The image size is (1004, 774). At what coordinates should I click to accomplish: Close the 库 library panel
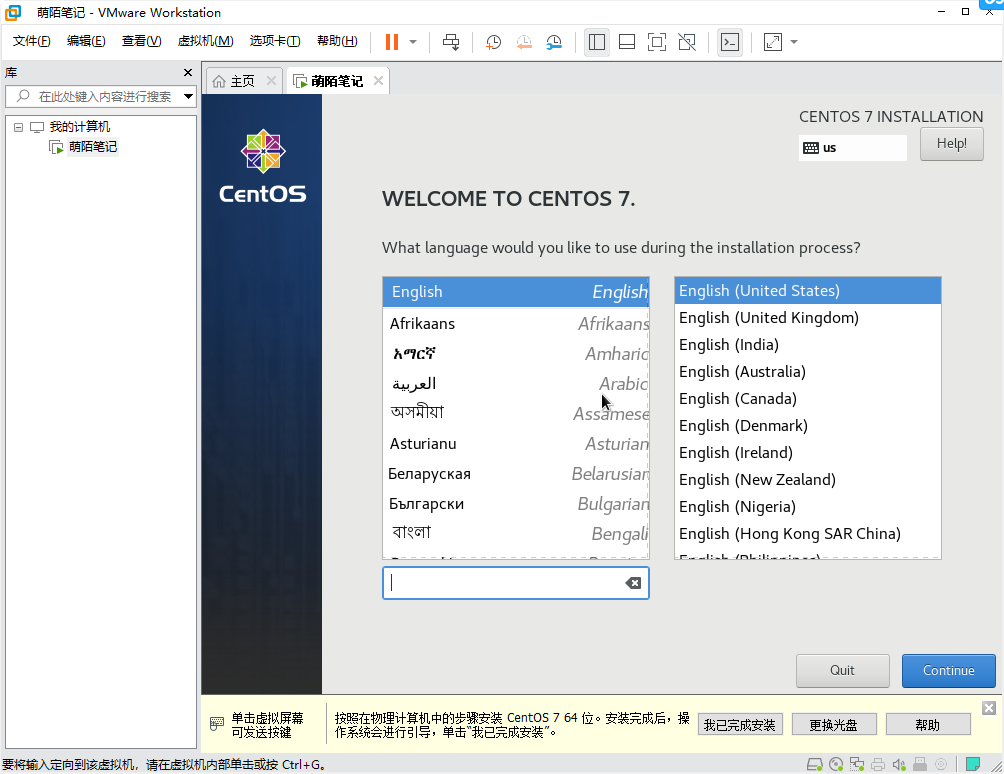click(x=188, y=72)
